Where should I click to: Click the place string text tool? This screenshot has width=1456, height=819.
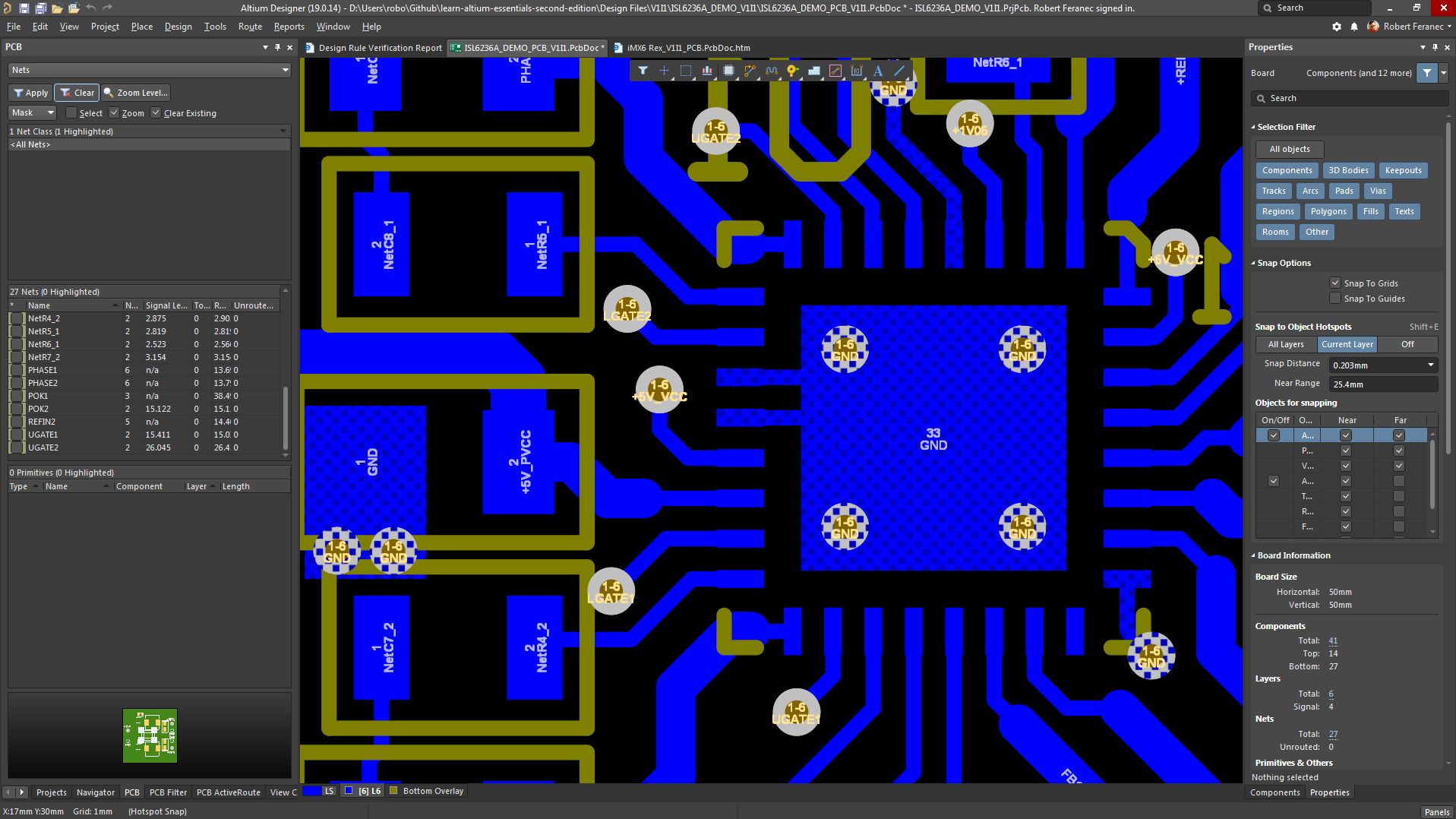pyautogui.click(x=877, y=71)
